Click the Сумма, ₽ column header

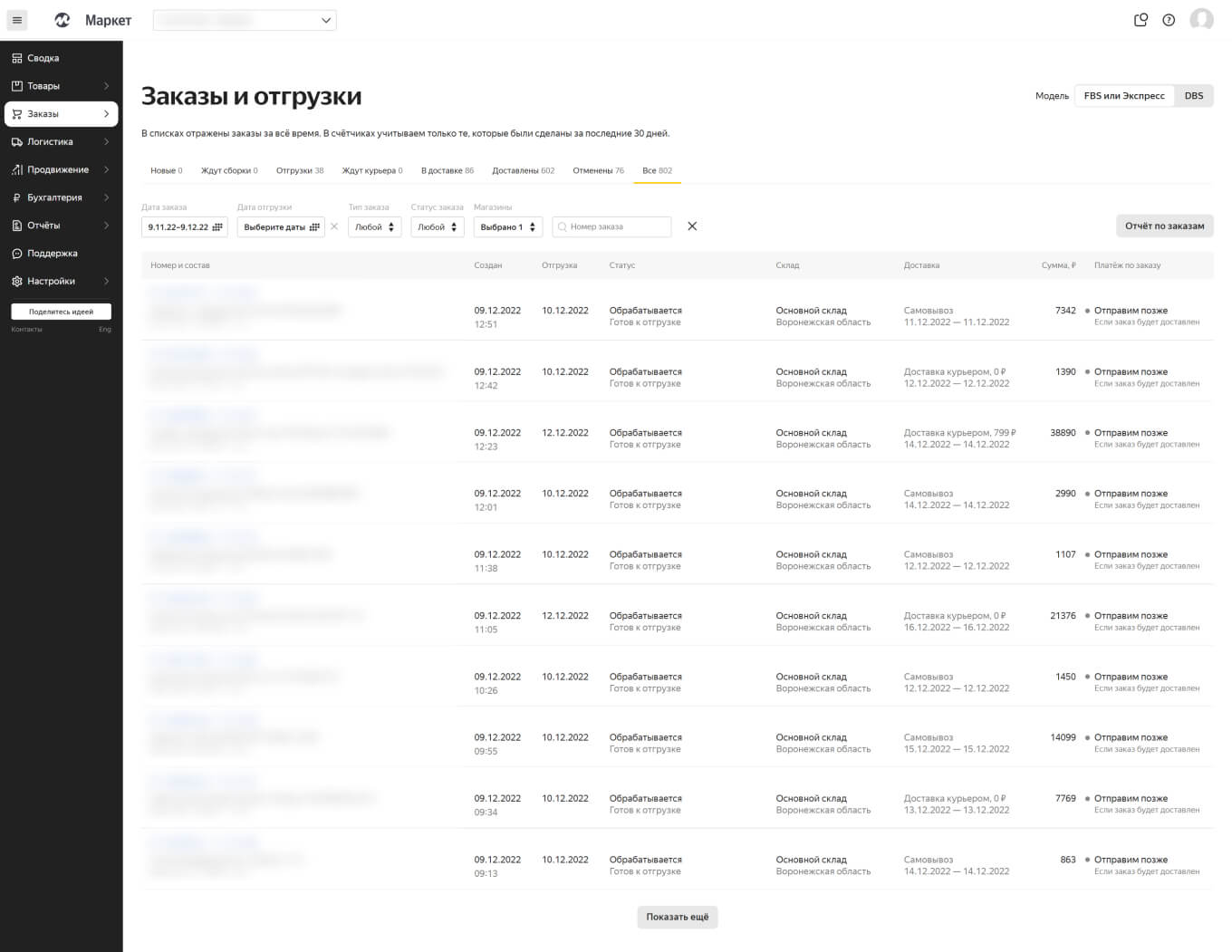(1058, 265)
